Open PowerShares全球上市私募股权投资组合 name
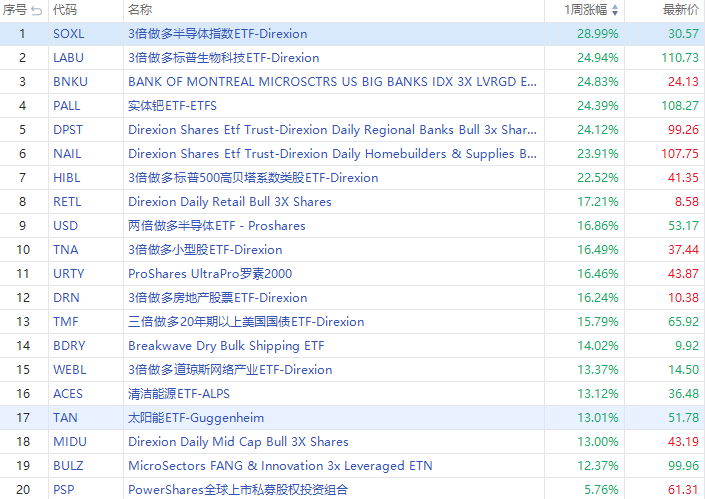Viewport: 705px width, 499px height. pyautogui.click(x=238, y=490)
